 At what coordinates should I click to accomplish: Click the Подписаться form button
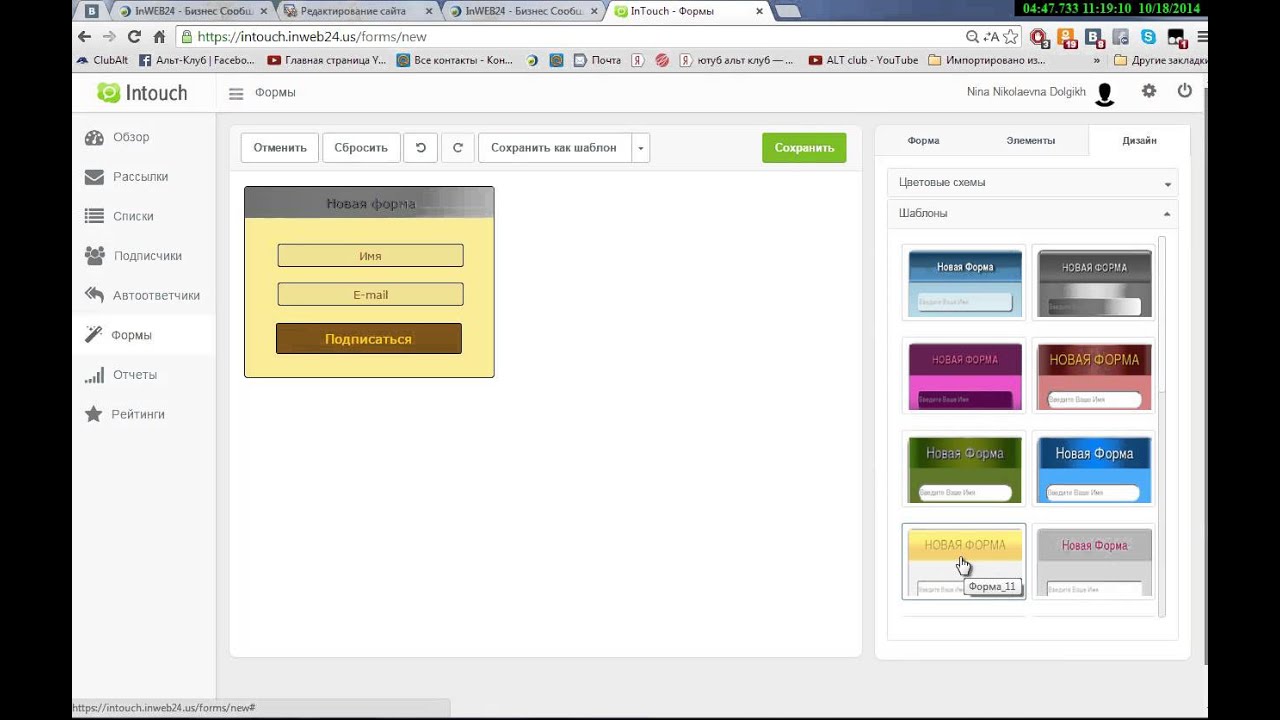pos(369,339)
